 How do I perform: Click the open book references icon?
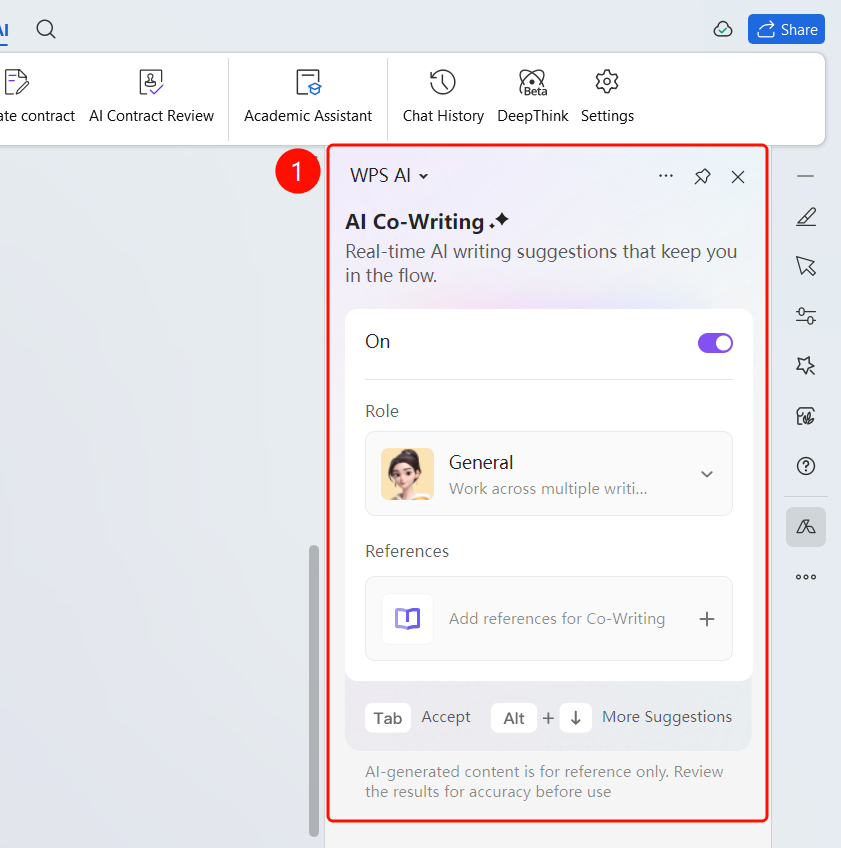(x=407, y=619)
